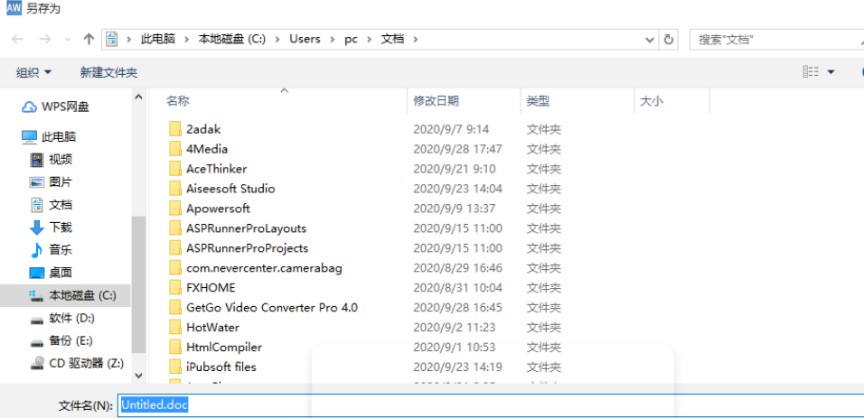Select the HtmlCompiler folder icon
Viewport: 864px width, 418px height.
[x=175, y=347]
